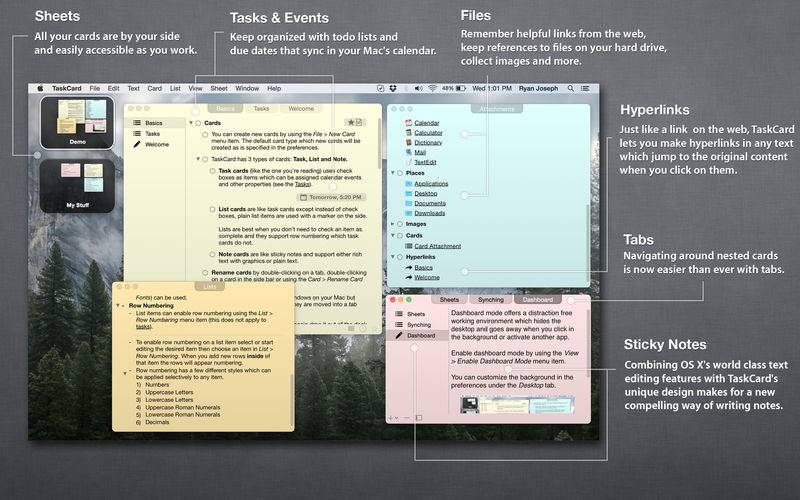
Task: Collapse the Row Numbering list item
Action: pyautogui.click(x=118, y=306)
